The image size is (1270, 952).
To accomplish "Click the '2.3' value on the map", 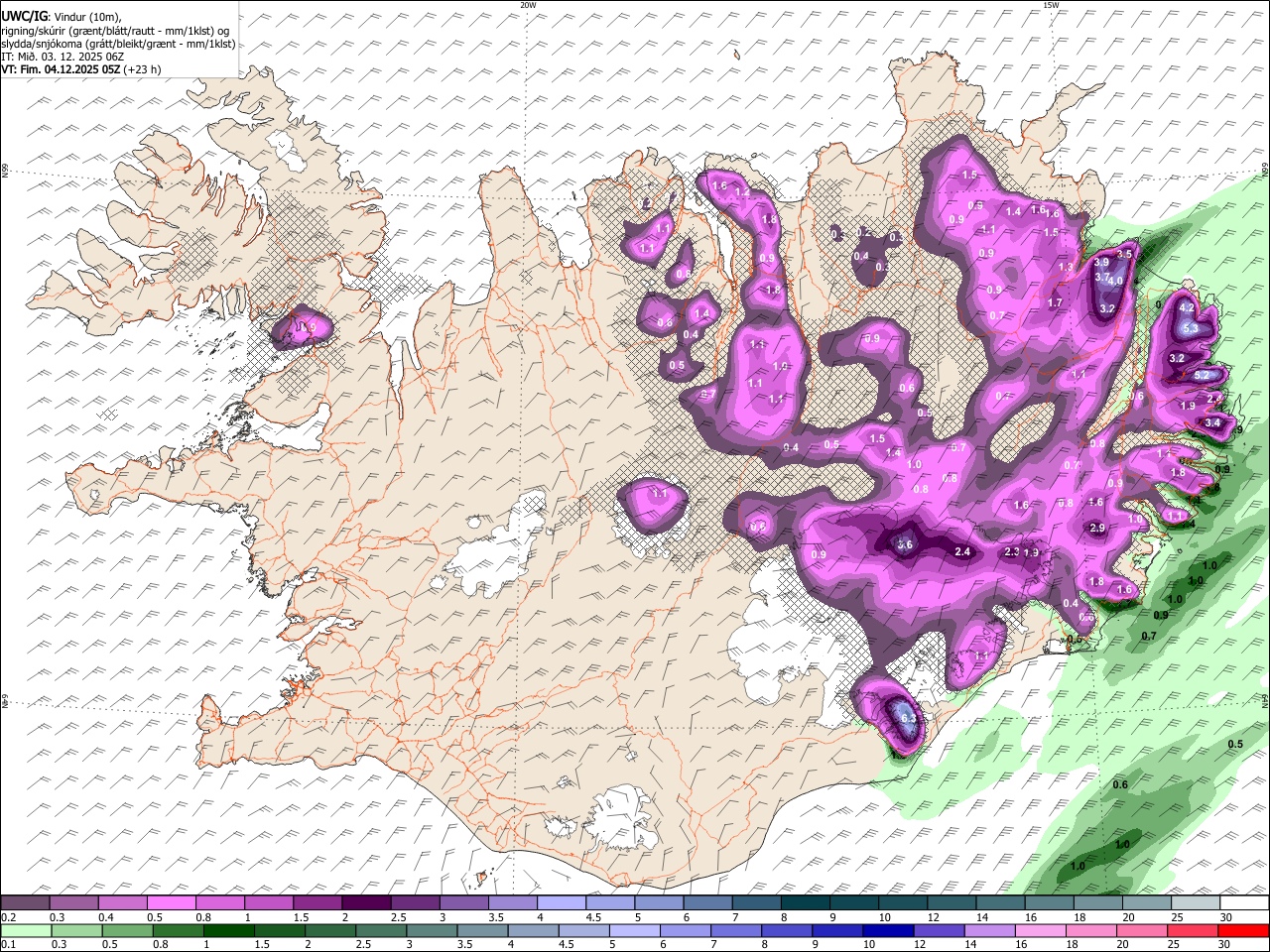I will (x=1012, y=552).
